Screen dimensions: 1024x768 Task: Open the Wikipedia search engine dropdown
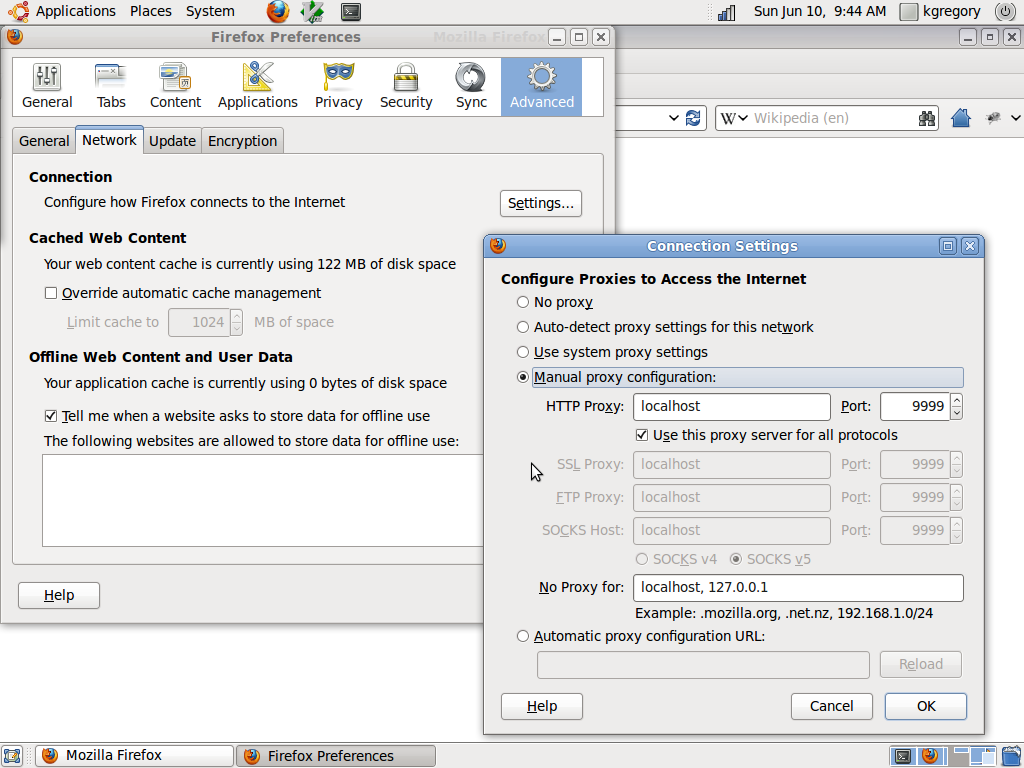741,118
